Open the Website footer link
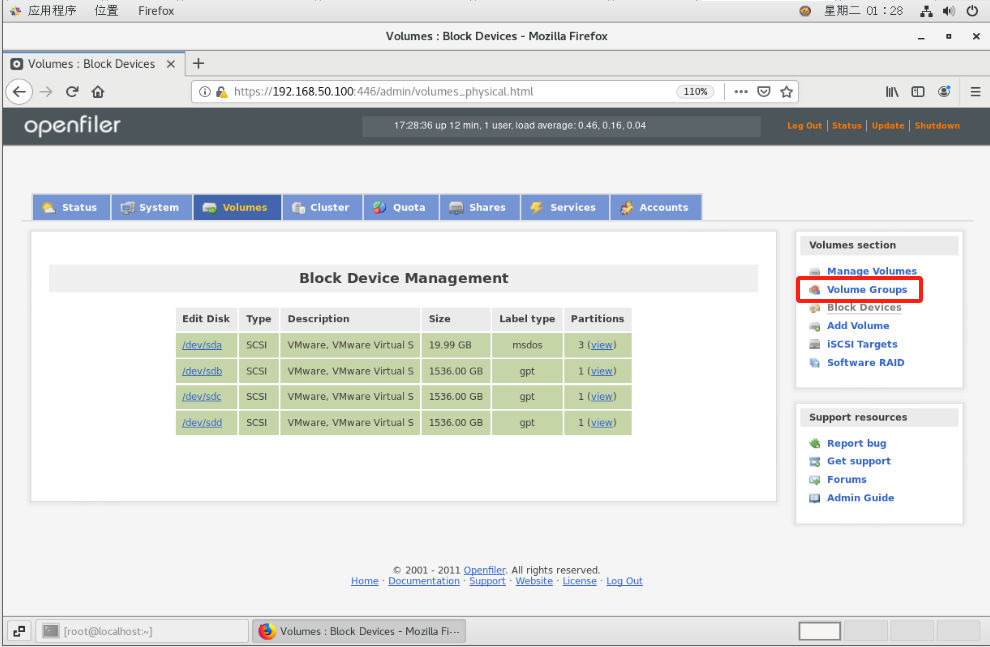Image resolution: width=990 pixels, height=647 pixels. (534, 581)
